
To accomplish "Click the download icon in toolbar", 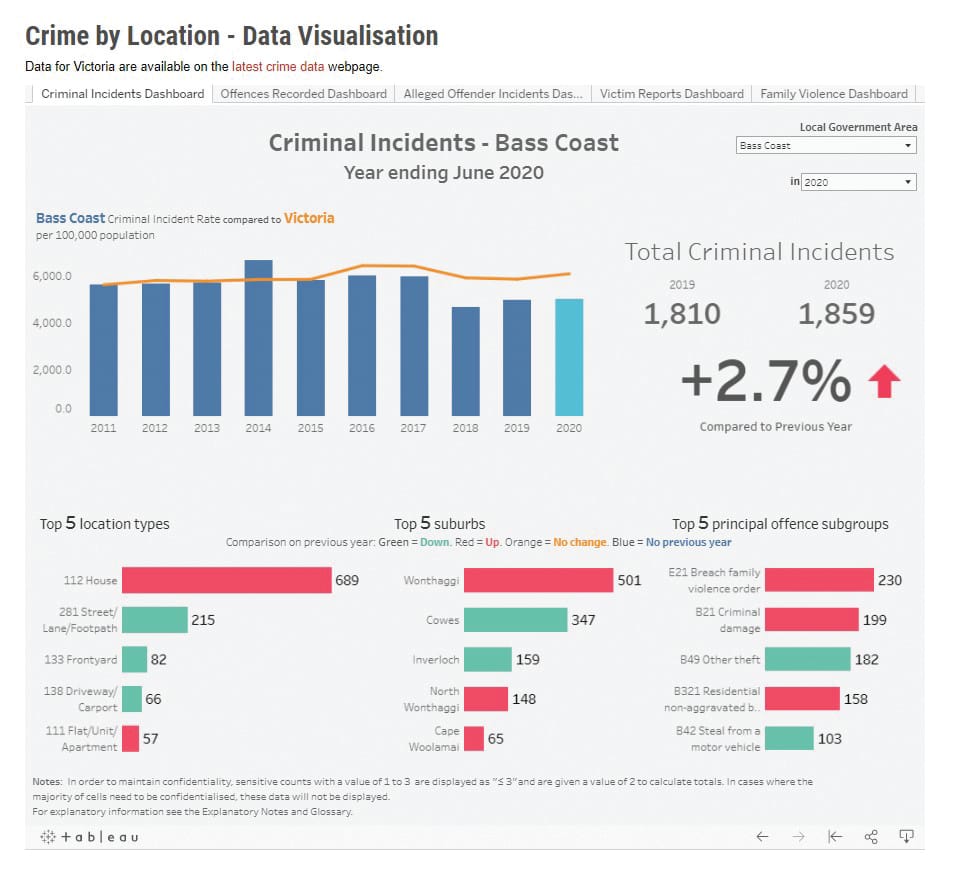I will [x=906, y=836].
